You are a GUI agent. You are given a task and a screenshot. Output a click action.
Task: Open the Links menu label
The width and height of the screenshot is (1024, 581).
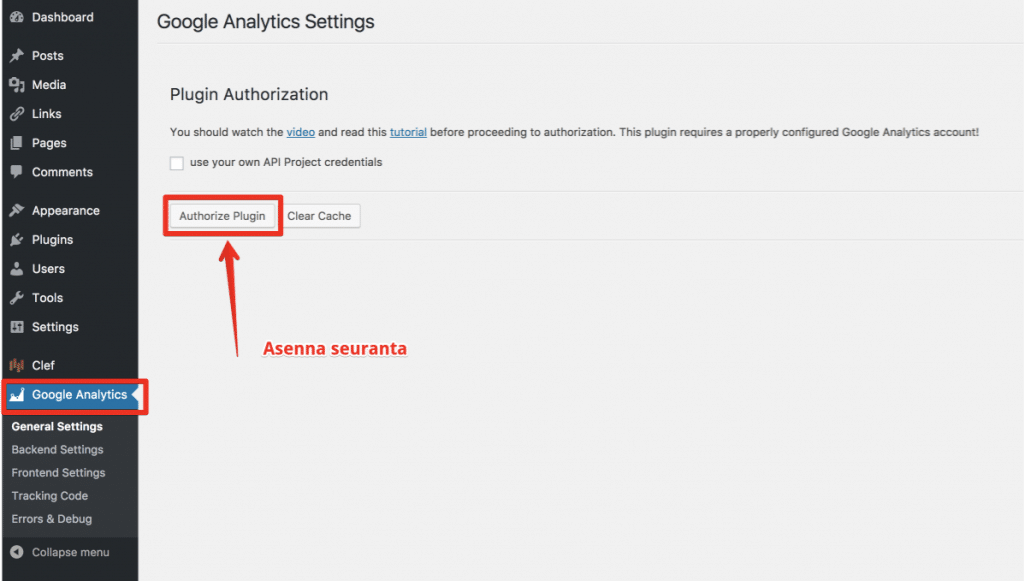point(46,114)
